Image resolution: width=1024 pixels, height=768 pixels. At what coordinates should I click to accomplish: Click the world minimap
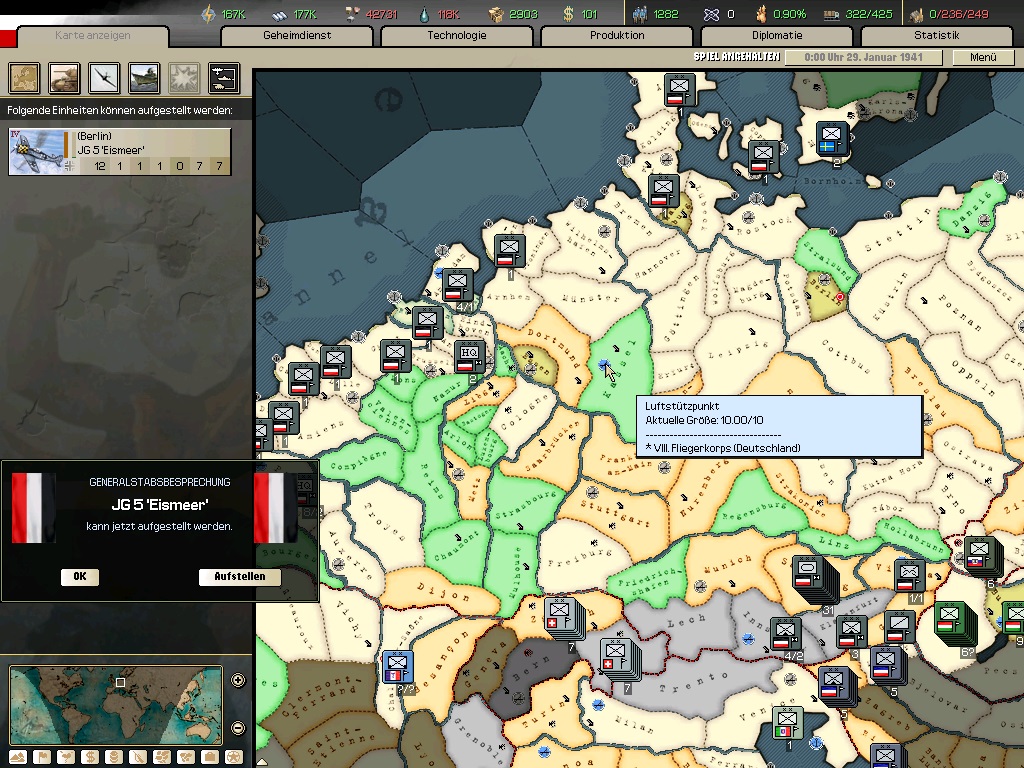(x=115, y=705)
